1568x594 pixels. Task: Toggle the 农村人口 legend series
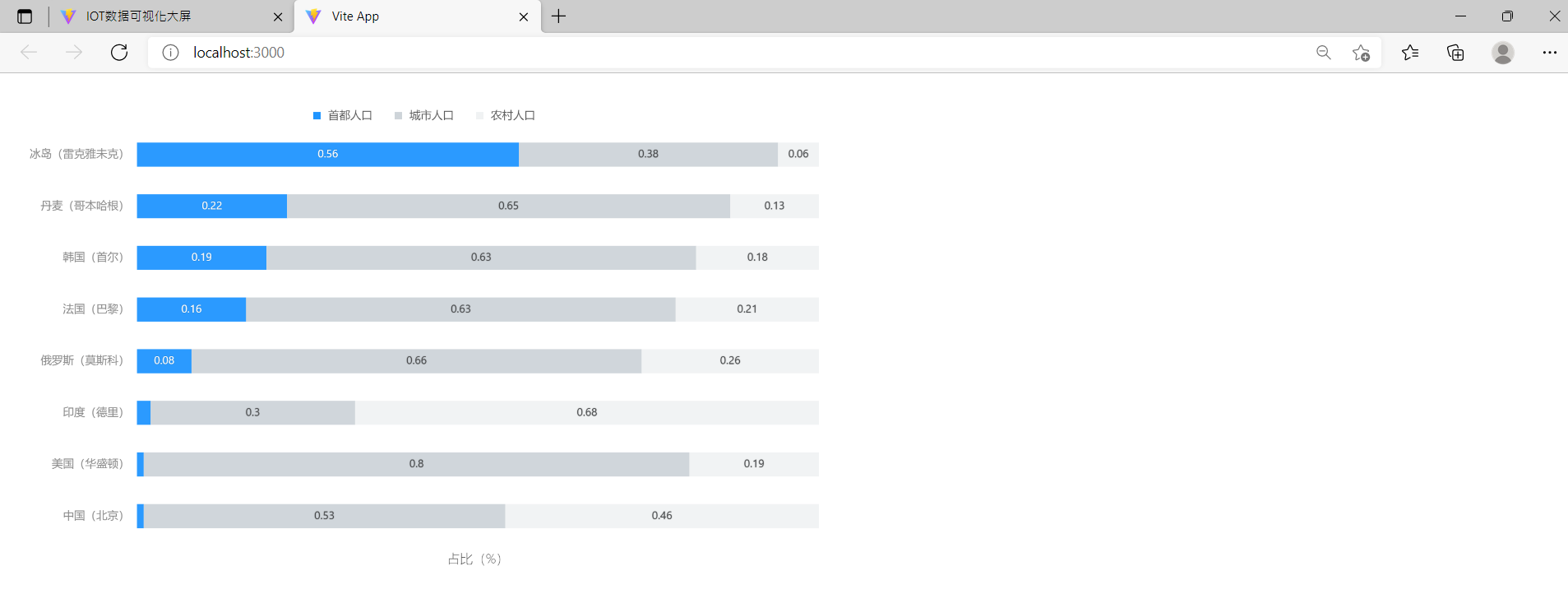505,115
